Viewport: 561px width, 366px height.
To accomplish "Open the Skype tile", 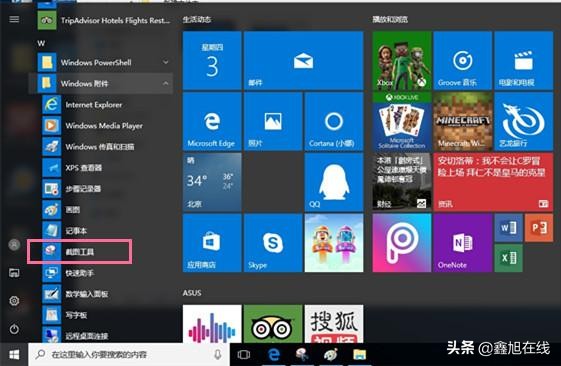I will click(273, 243).
